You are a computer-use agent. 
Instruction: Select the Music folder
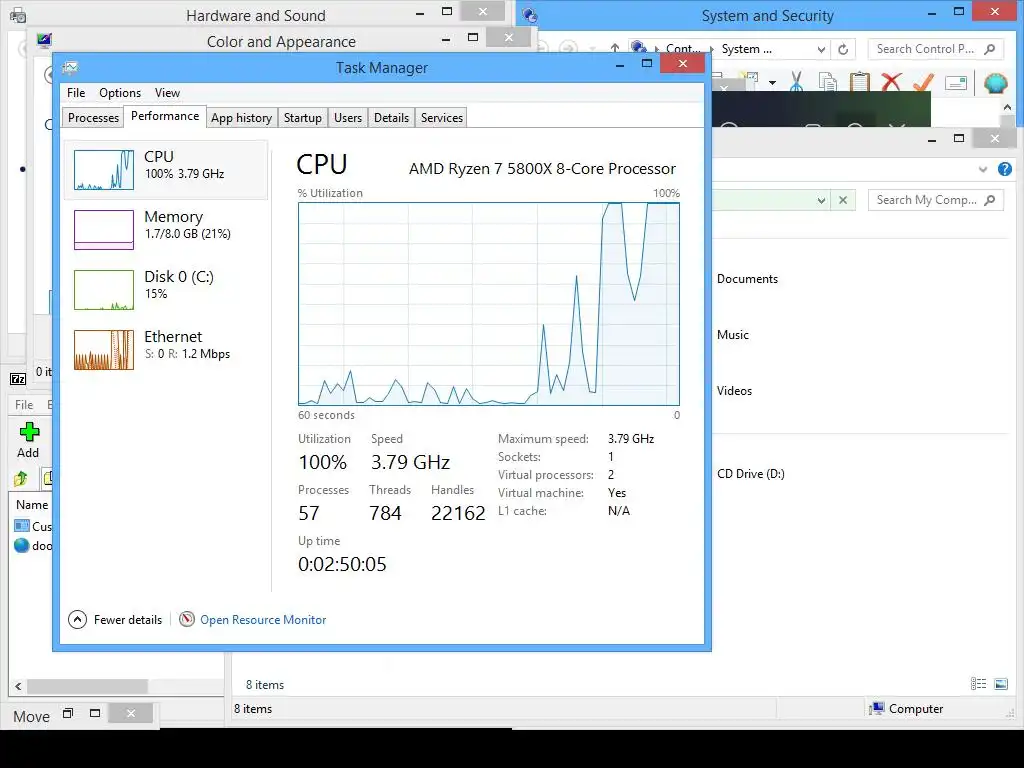click(x=733, y=335)
